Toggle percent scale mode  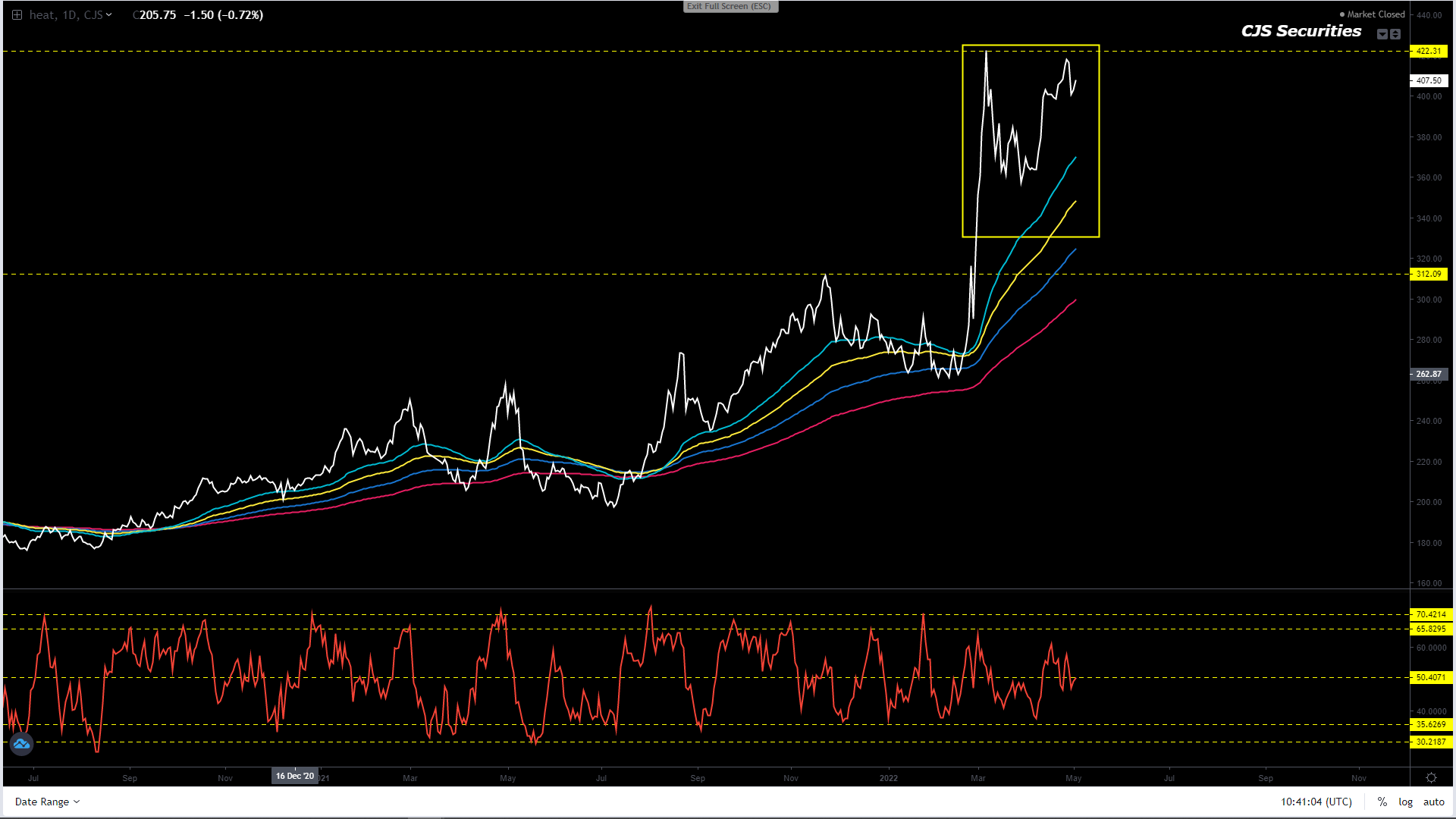1382,802
